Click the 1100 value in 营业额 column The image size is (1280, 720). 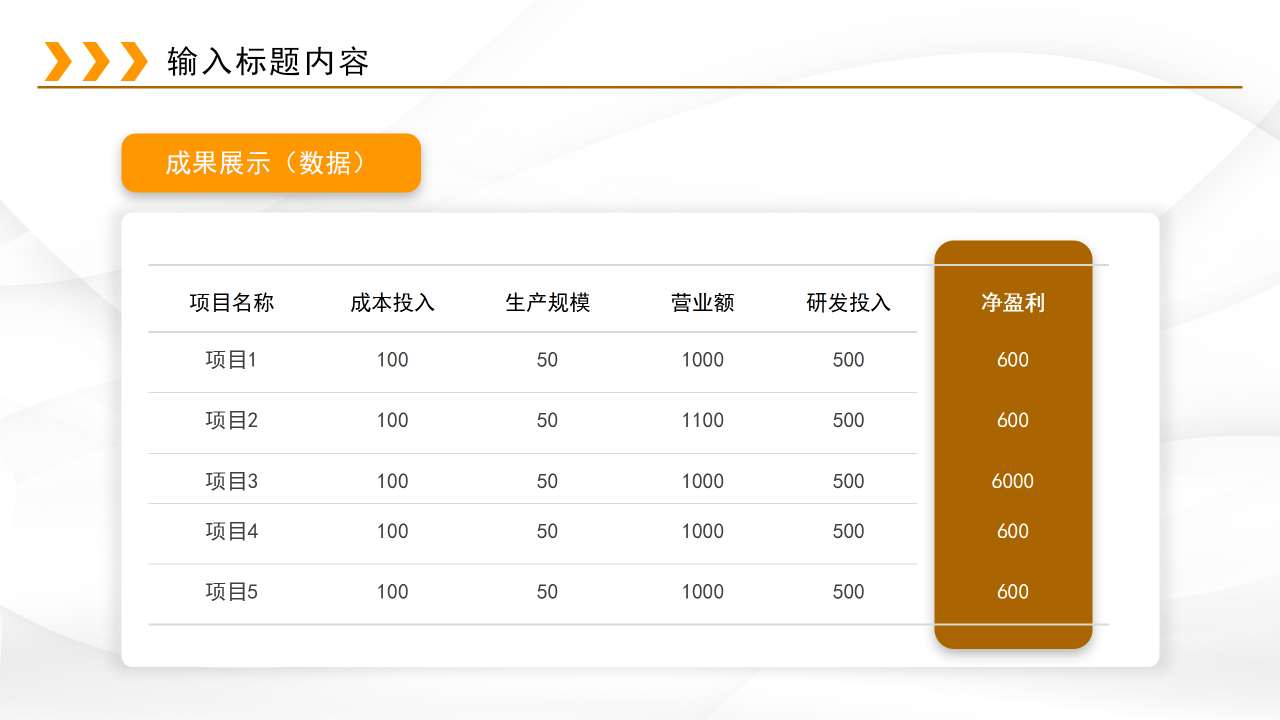(703, 420)
